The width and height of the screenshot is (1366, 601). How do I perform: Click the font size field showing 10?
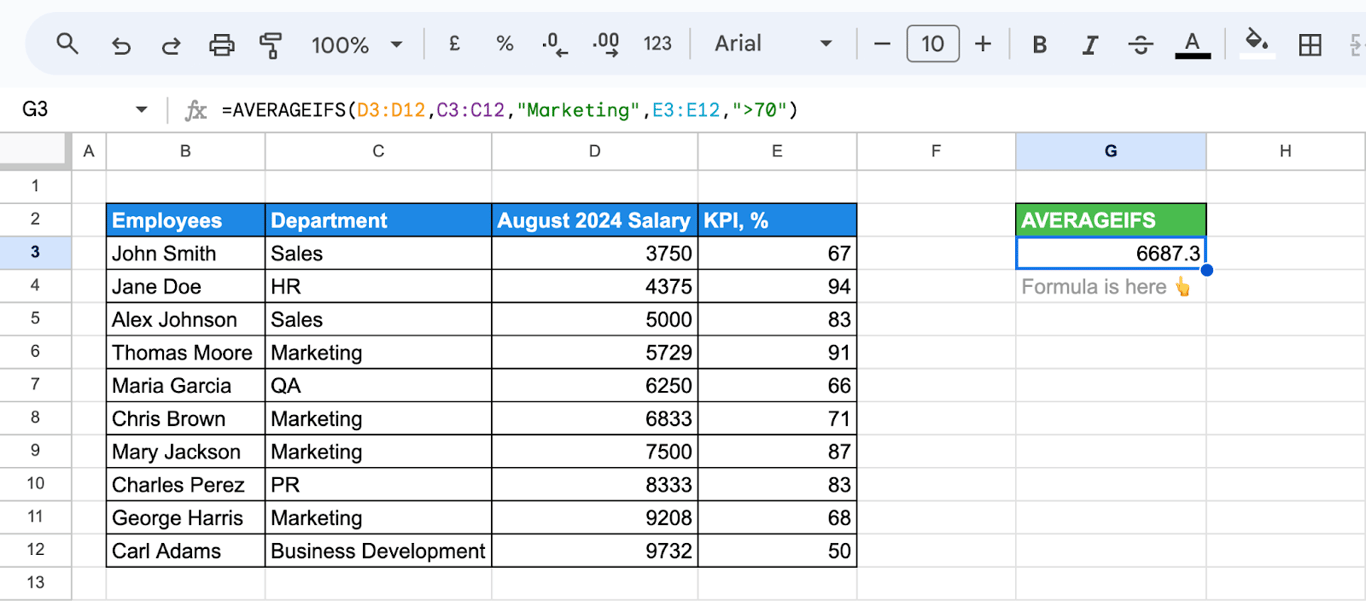(932, 44)
